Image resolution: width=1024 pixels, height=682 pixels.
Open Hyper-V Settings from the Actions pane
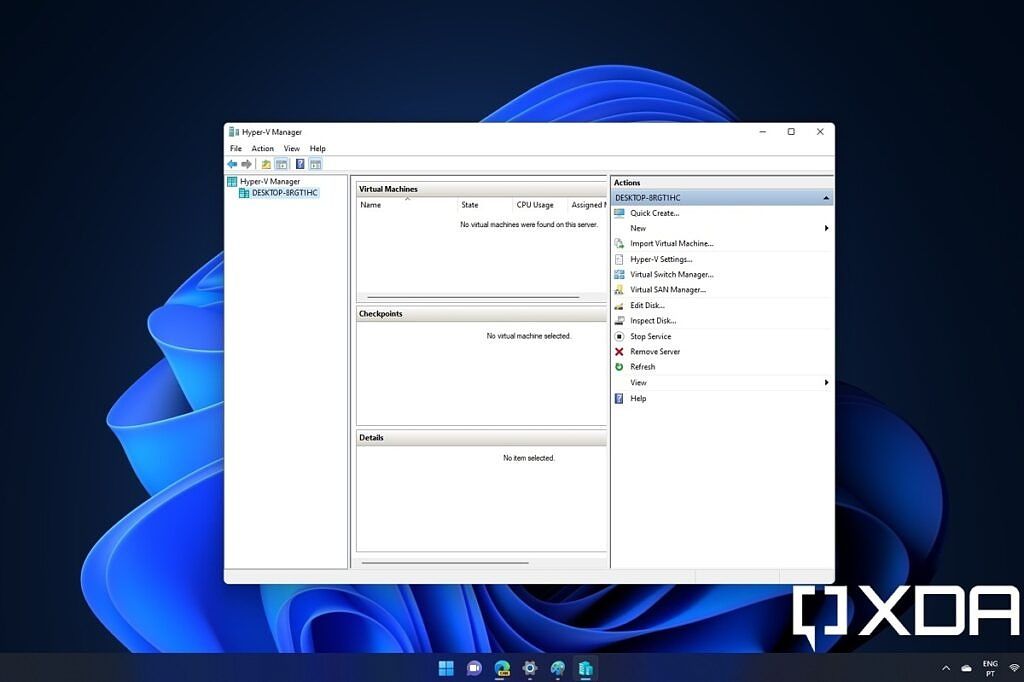pyautogui.click(x=660, y=259)
